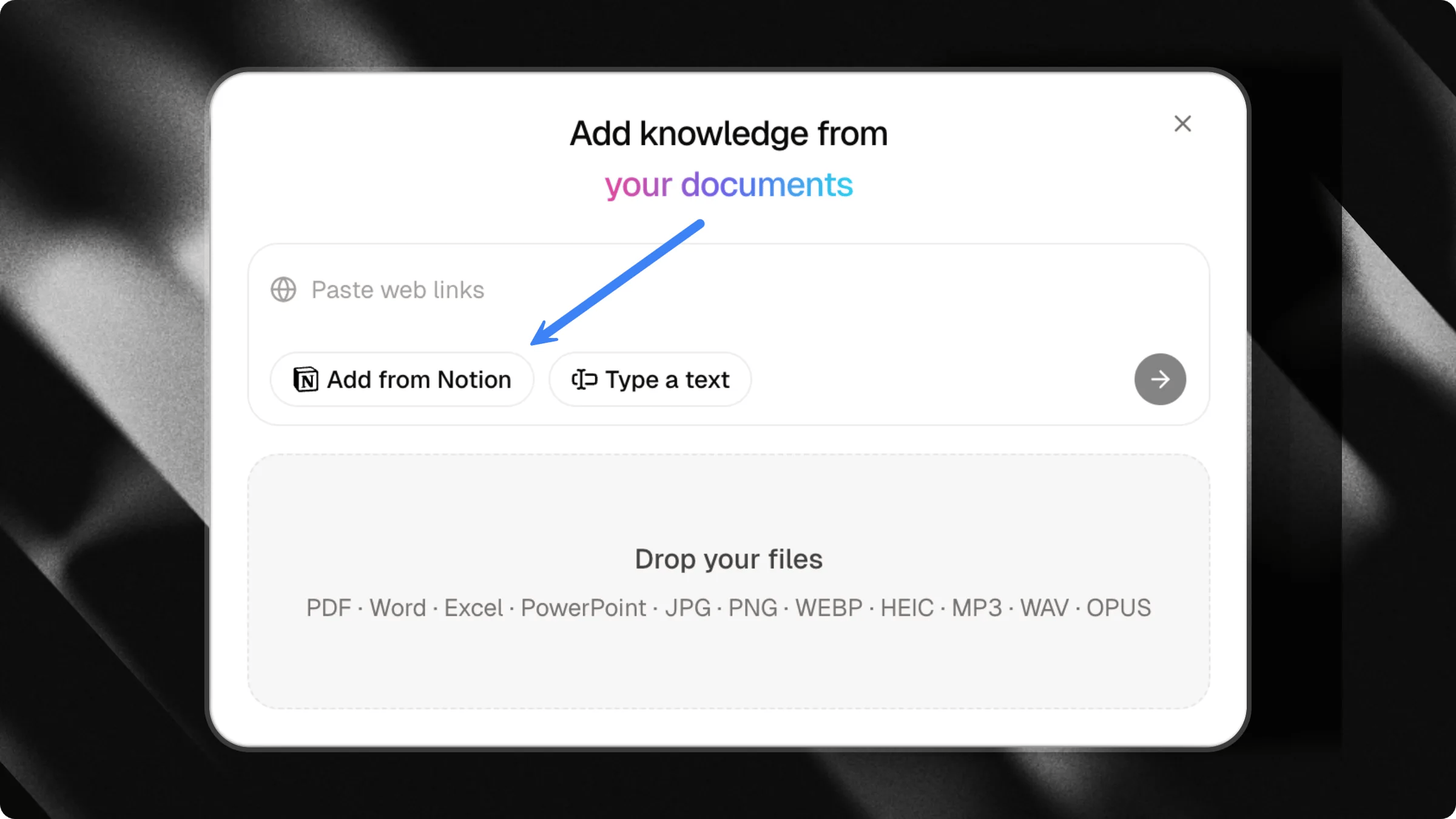Click the globe icon beside web links
Screen dimensions: 1456x819
(283, 290)
